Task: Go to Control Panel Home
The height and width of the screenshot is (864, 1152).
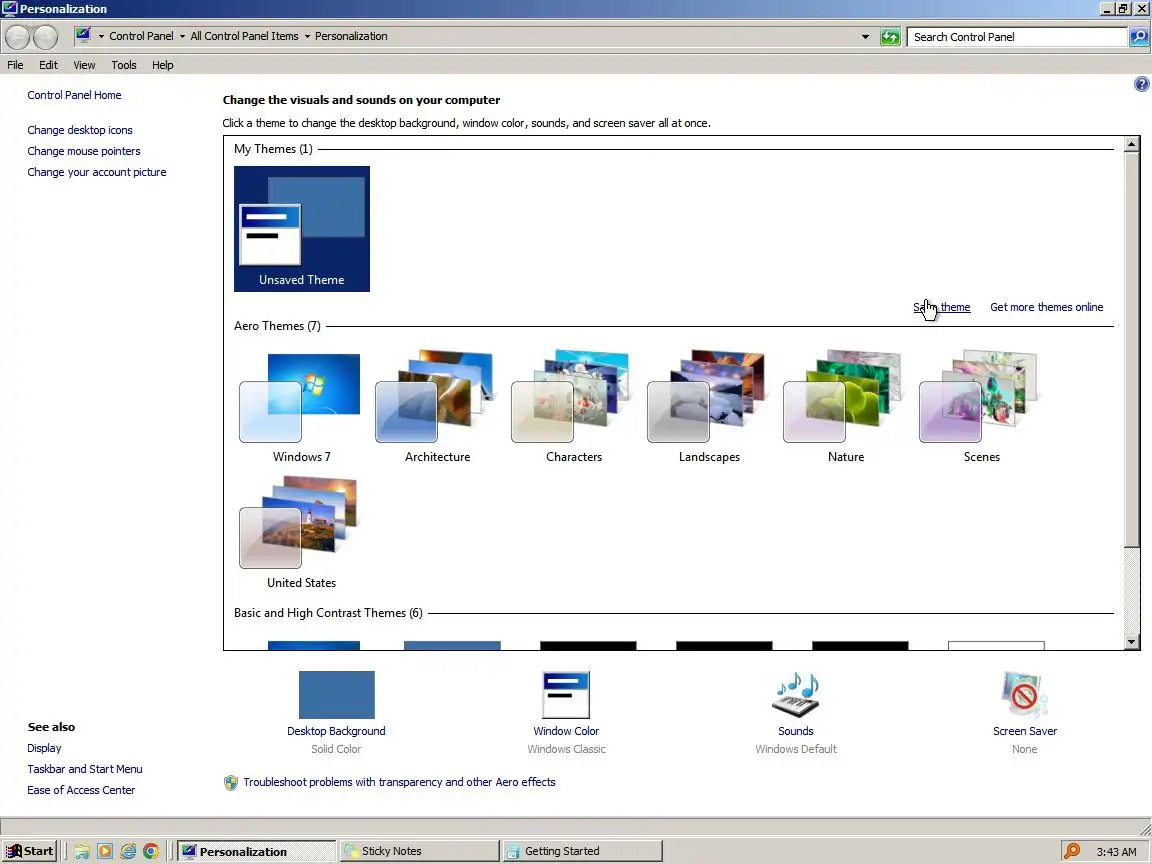Action: tap(74, 95)
